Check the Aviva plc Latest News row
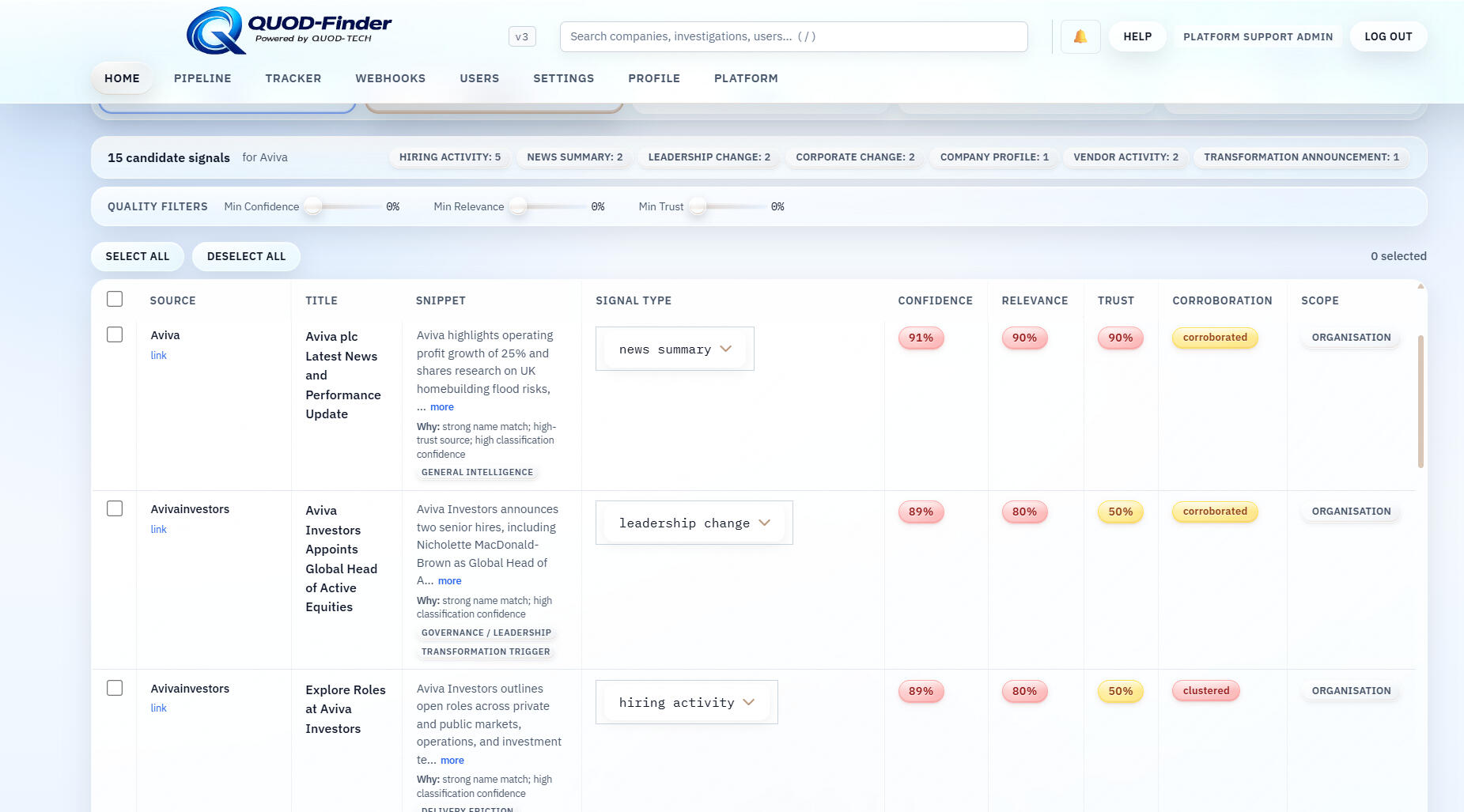The height and width of the screenshot is (812, 1464). [115, 334]
